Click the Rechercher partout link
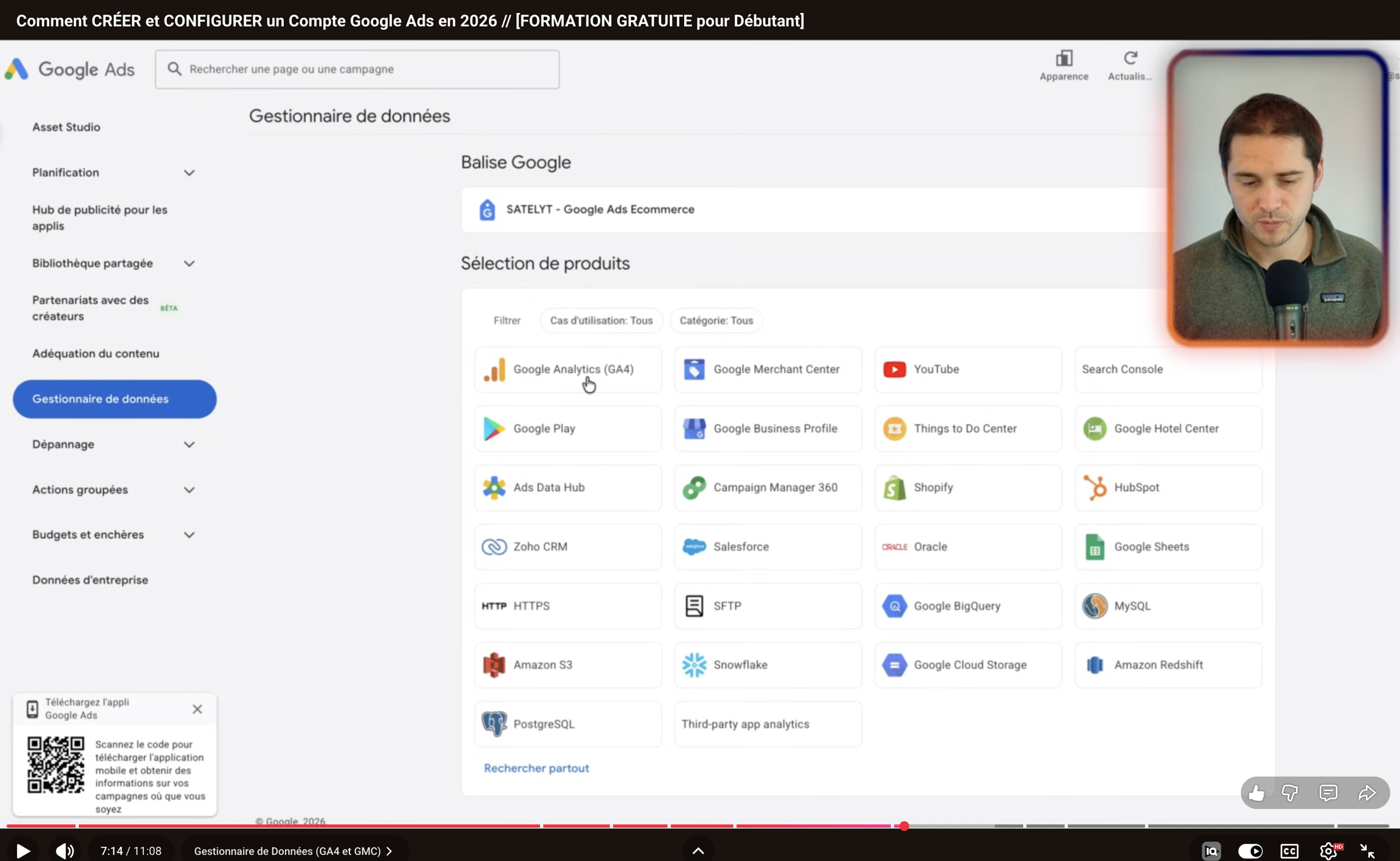The image size is (1400, 861). point(536,768)
